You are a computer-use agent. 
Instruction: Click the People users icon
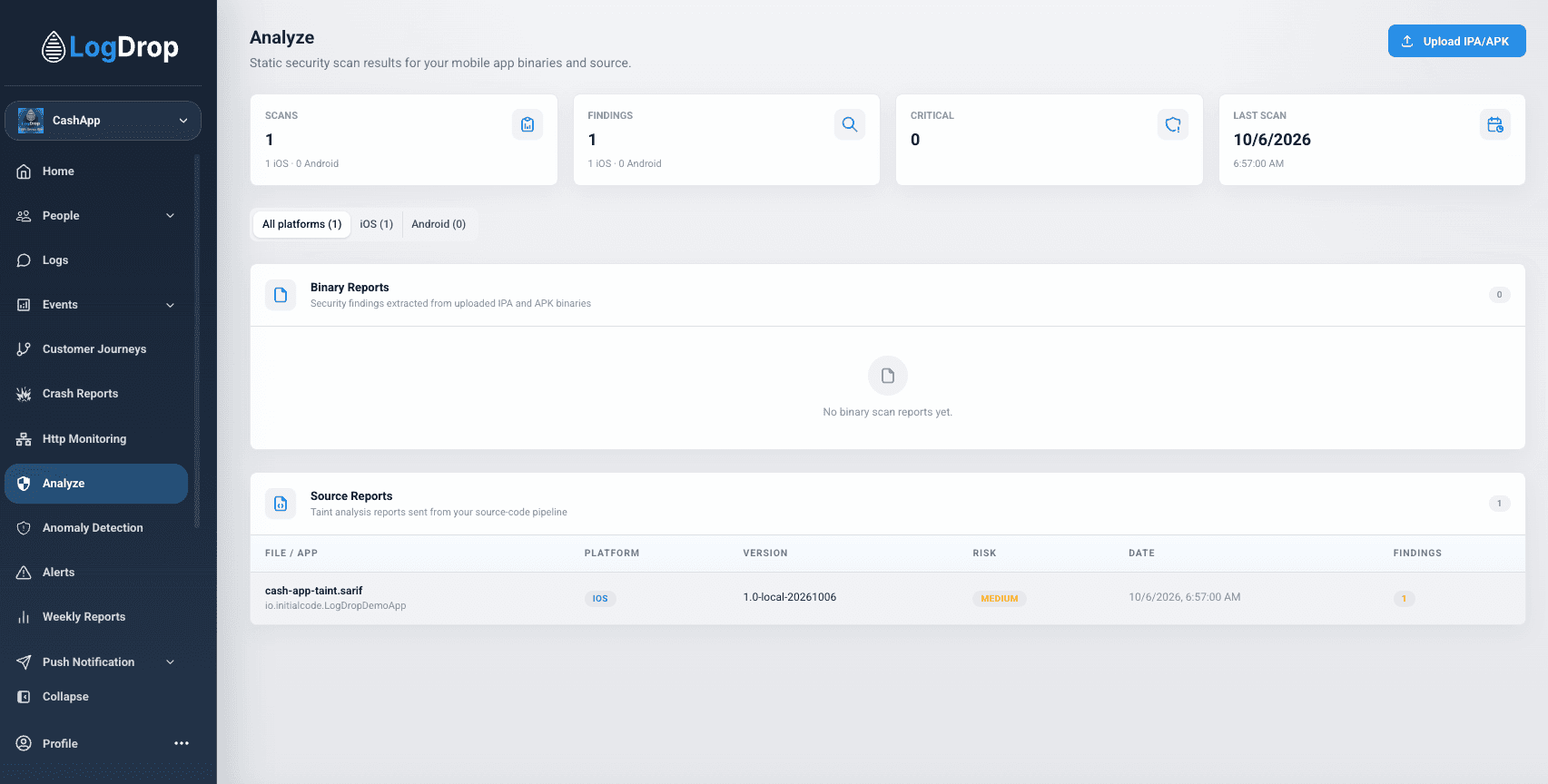coord(24,216)
